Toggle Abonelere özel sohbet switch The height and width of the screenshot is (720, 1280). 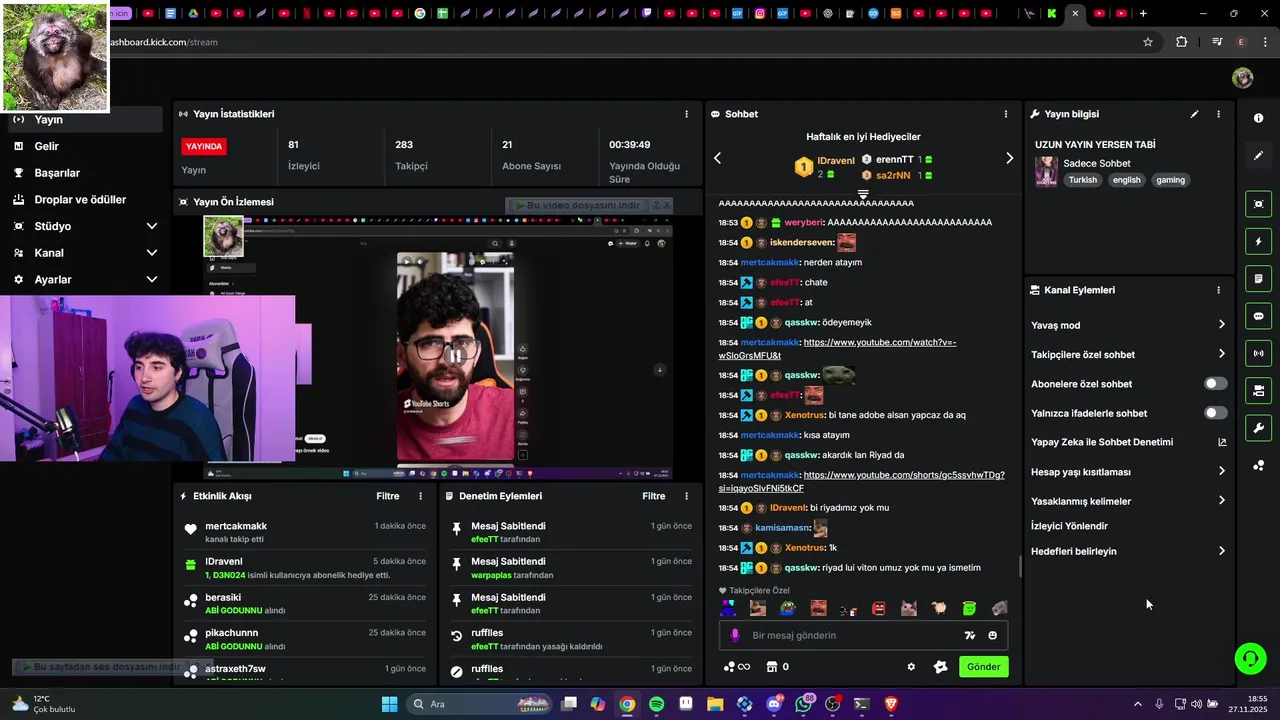point(1215,384)
